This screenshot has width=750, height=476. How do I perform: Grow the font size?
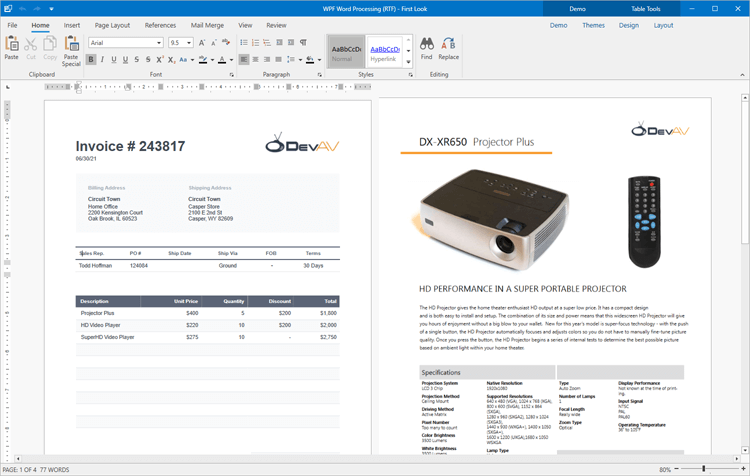[202, 43]
